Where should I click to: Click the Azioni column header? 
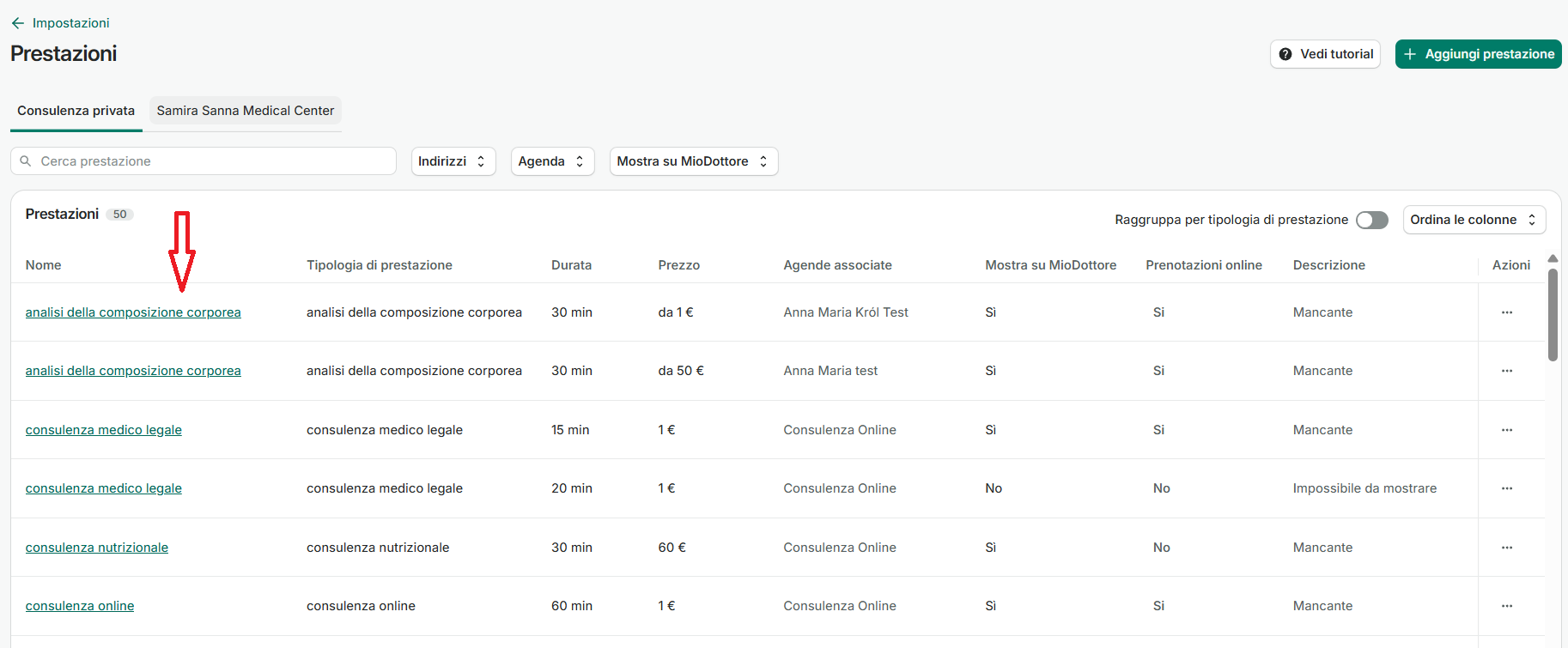tap(1511, 265)
